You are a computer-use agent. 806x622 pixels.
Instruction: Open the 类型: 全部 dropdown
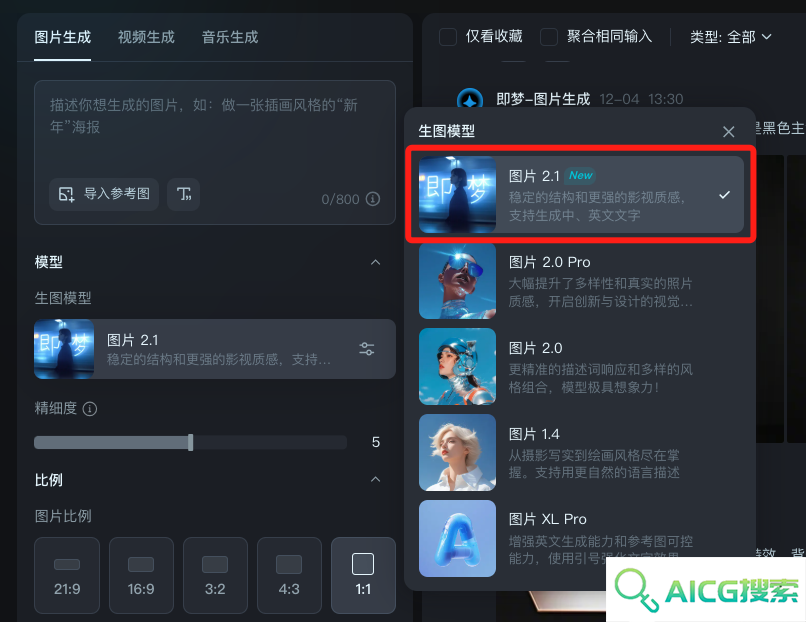tap(730, 37)
